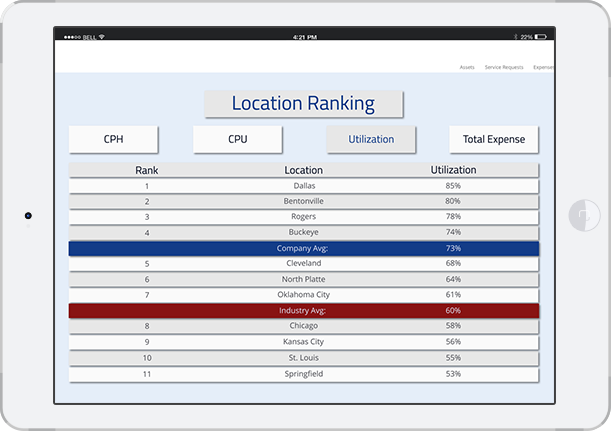Click the 61% utilization value
Image resolution: width=611 pixels, height=434 pixels.
453,295
